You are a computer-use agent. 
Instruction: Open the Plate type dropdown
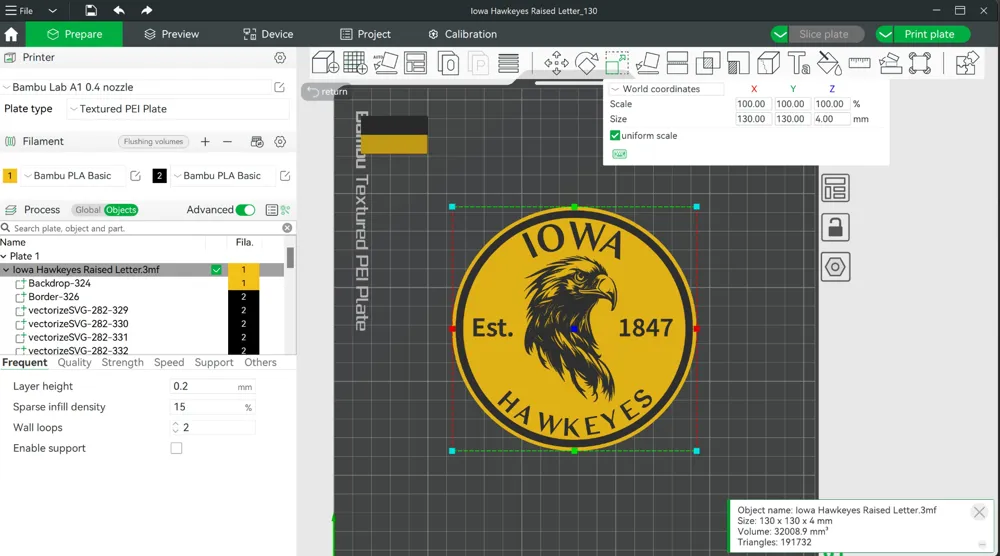178,109
